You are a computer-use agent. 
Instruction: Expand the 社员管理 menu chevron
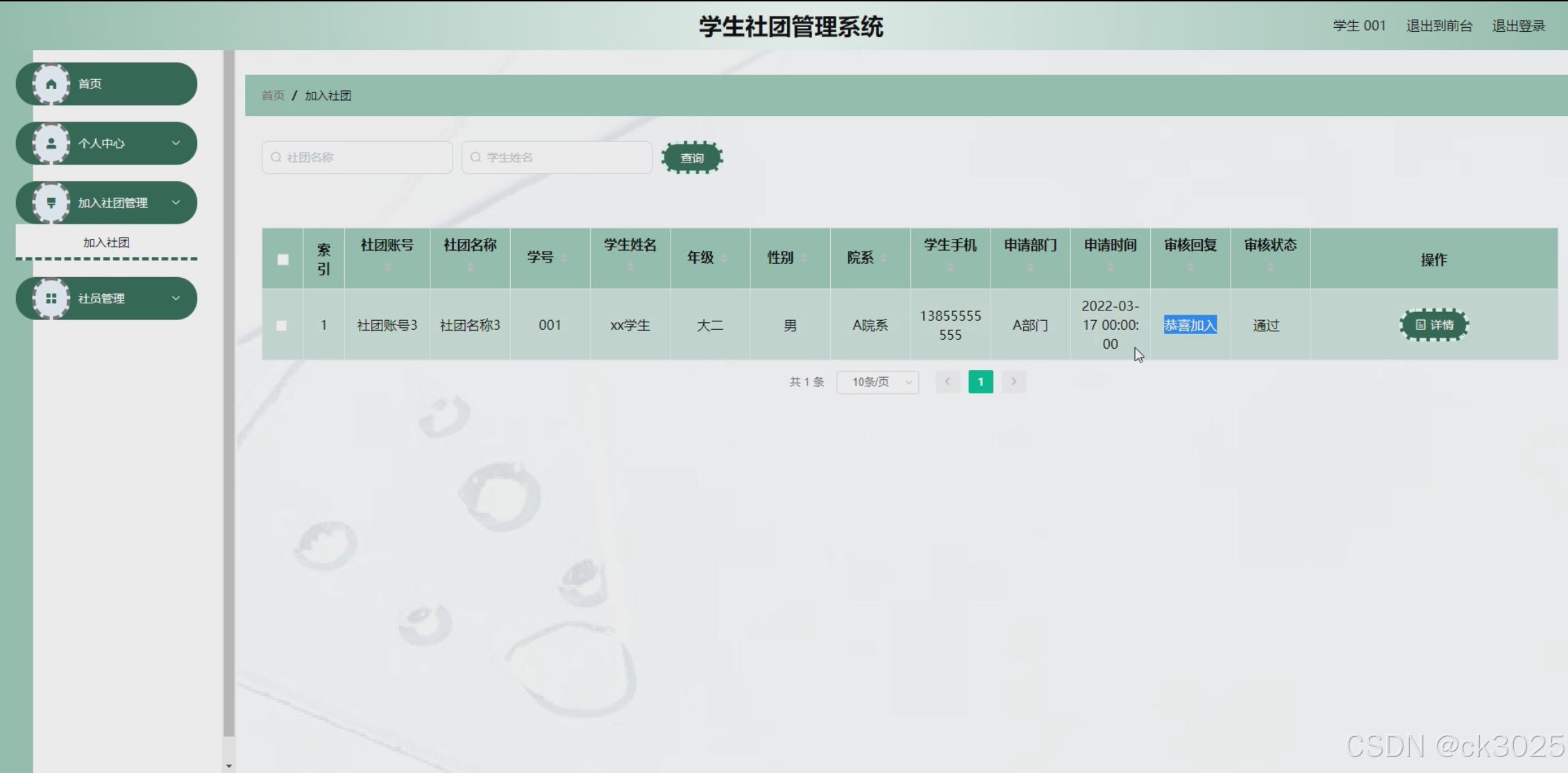[176, 299]
